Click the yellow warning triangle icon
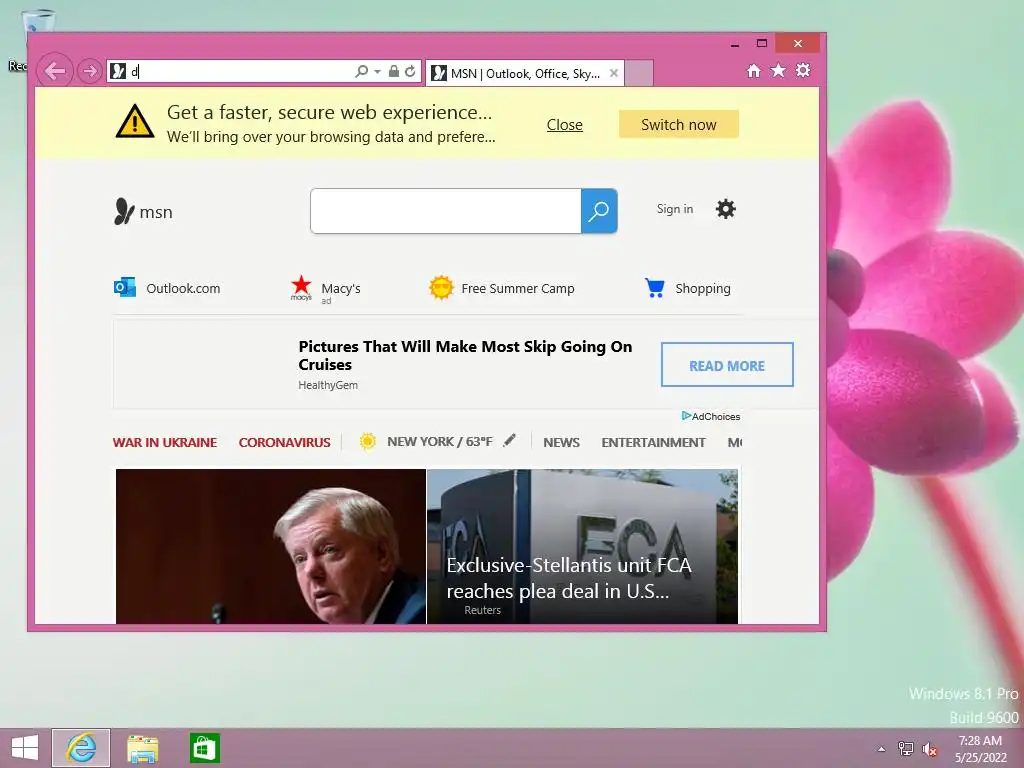Viewport: 1024px width, 768px height. (x=135, y=121)
